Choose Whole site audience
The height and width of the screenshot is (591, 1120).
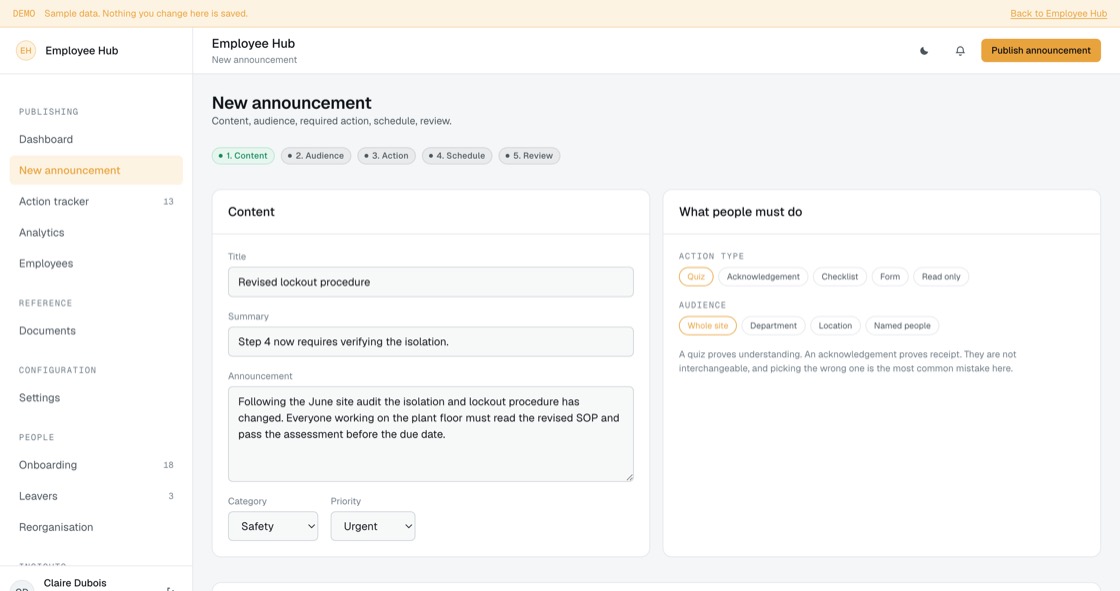(707, 326)
